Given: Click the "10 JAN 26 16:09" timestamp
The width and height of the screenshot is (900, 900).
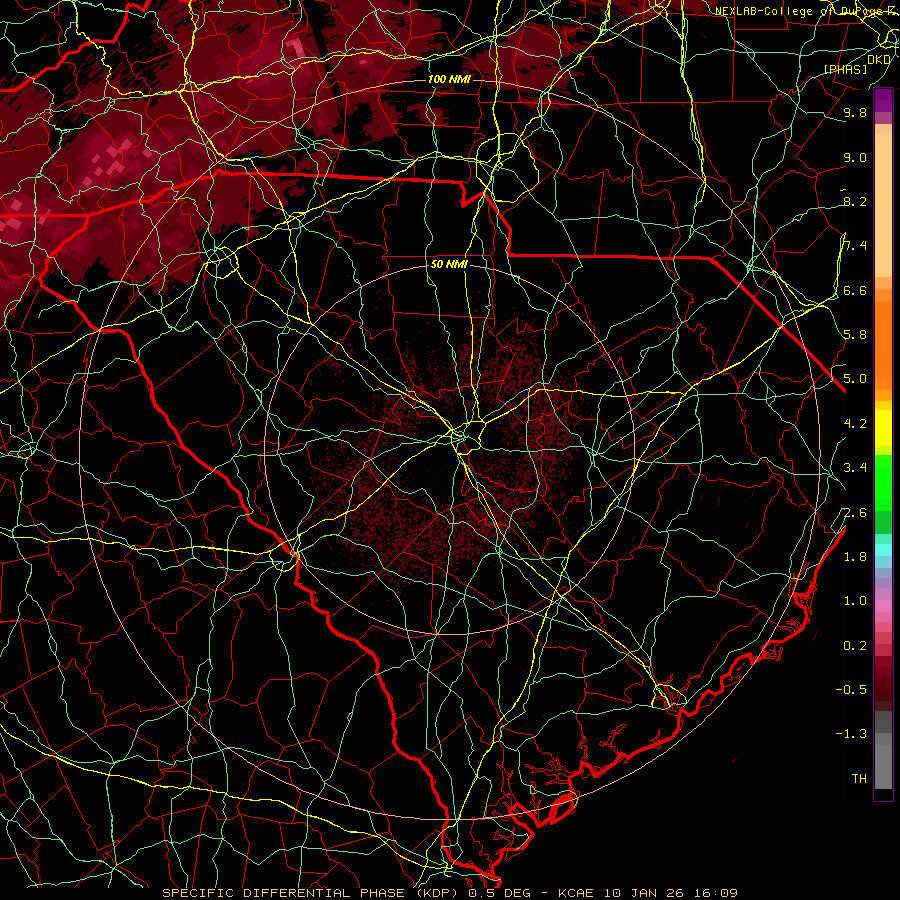Looking at the screenshot, I should tap(670, 893).
